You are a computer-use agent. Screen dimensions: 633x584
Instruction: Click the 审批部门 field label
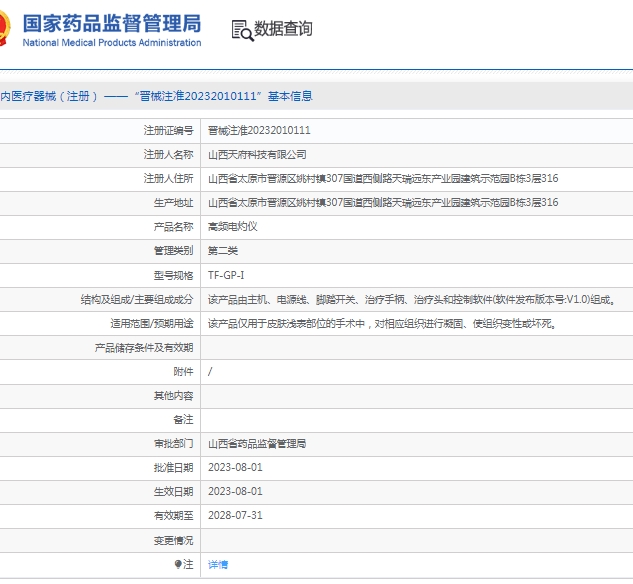[174, 444]
